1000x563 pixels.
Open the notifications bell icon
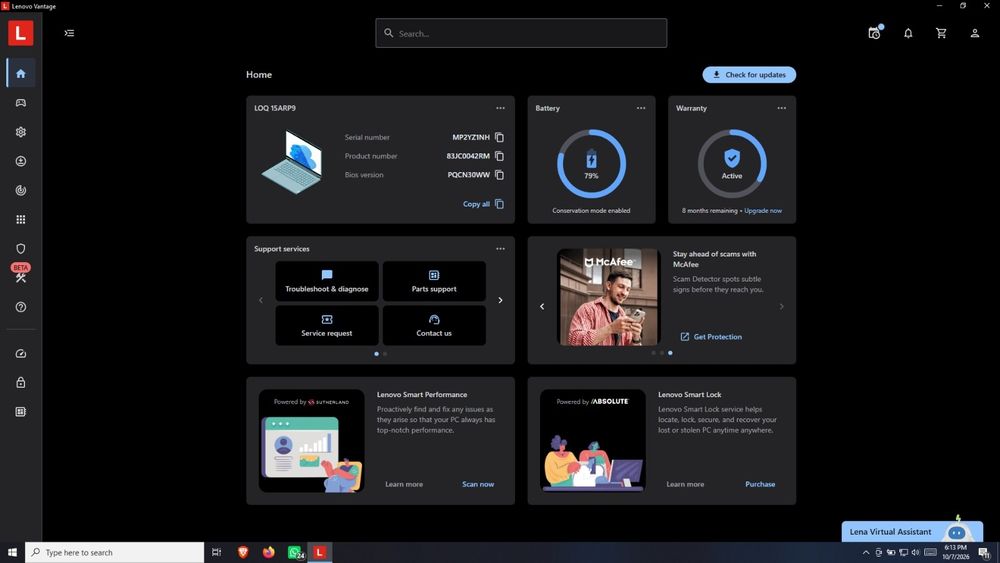[x=908, y=33]
